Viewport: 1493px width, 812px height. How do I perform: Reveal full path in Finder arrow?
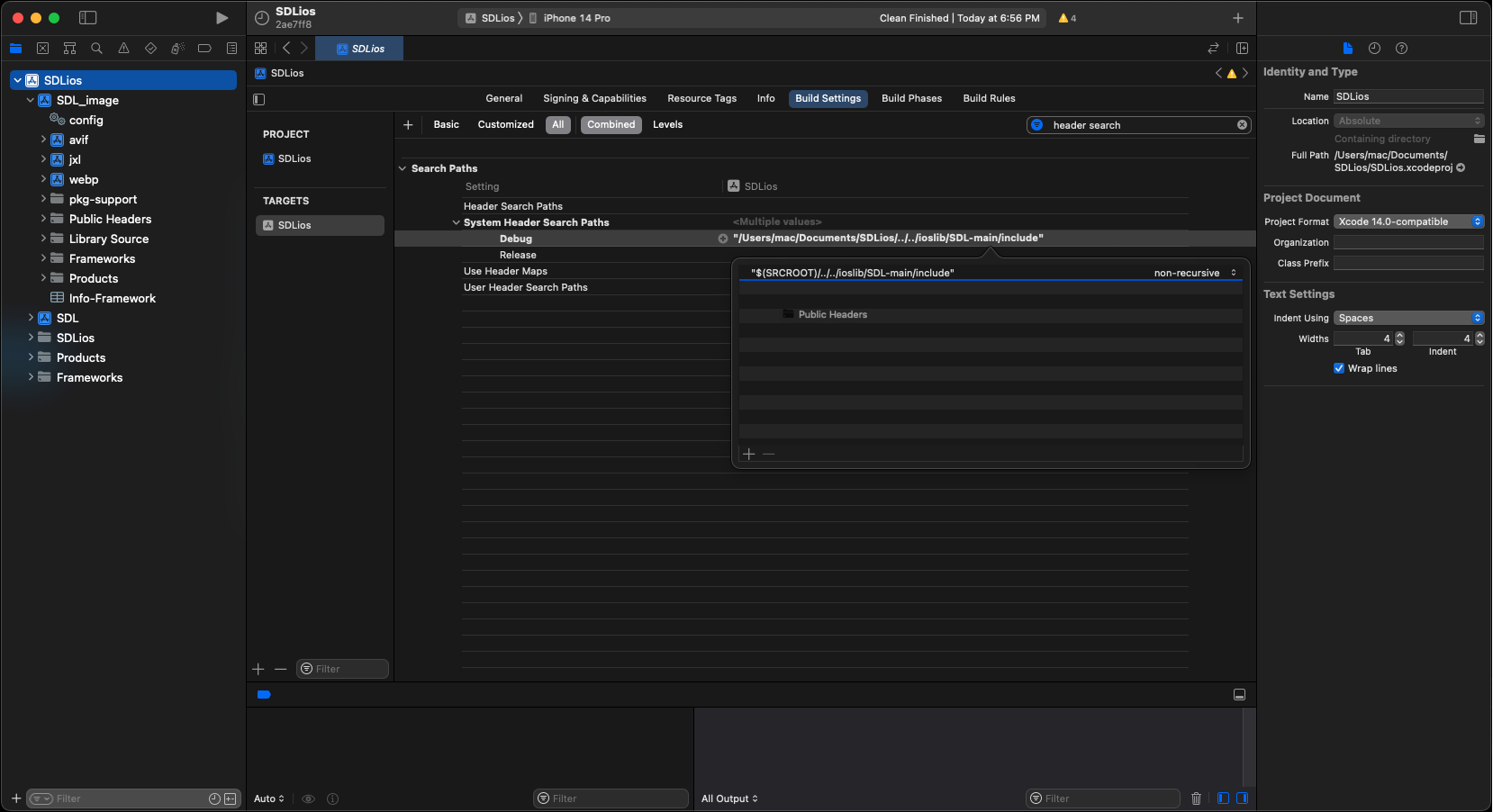click(1461, 167)
